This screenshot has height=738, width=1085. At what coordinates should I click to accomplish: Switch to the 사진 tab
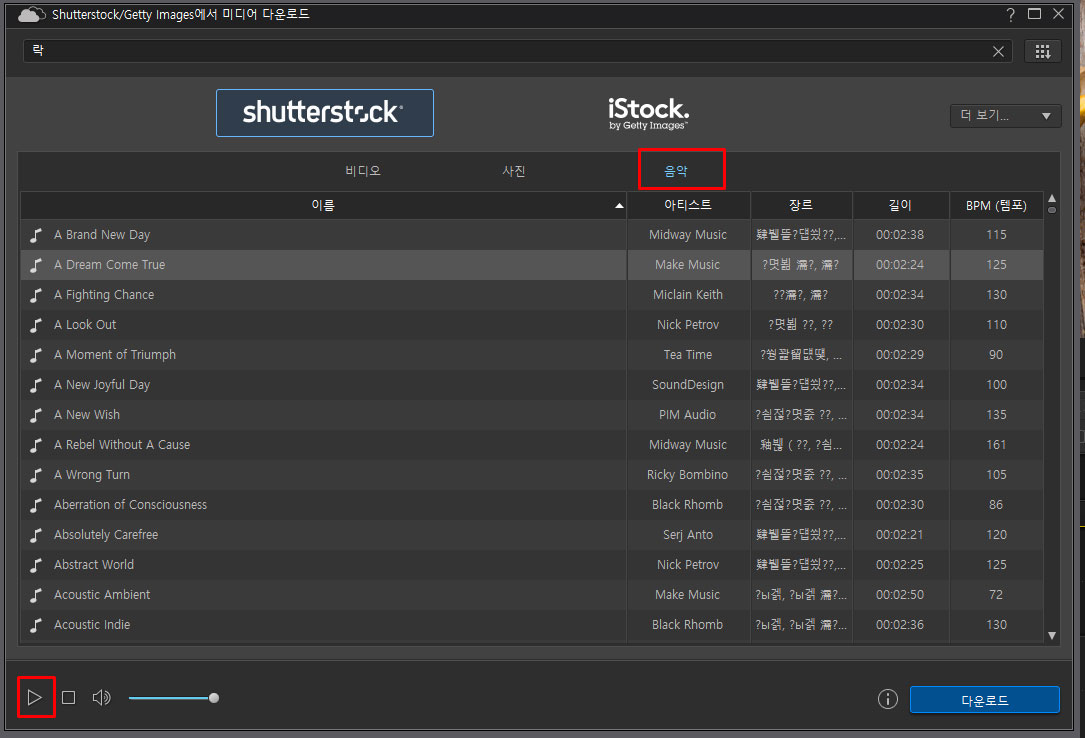513,171
